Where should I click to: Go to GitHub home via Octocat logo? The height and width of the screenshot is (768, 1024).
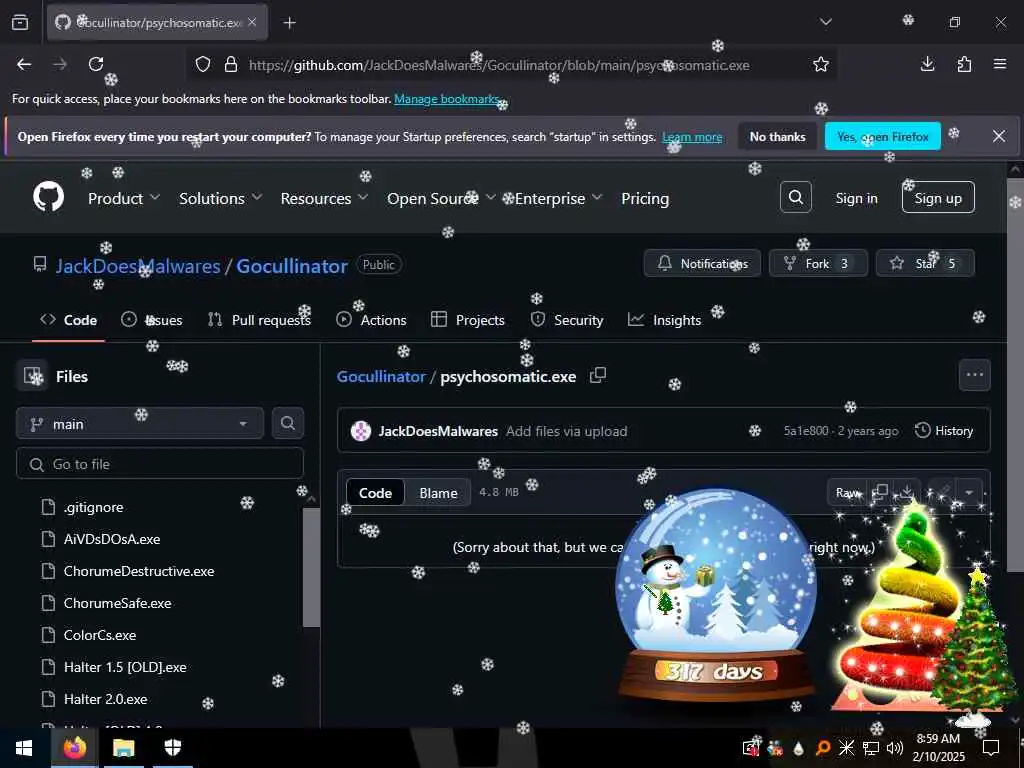click(x=49, y=197)
